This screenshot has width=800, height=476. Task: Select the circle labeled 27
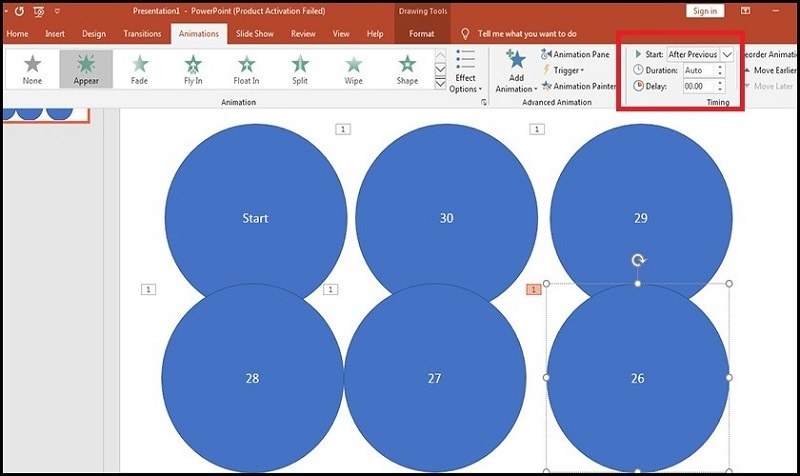434,378
